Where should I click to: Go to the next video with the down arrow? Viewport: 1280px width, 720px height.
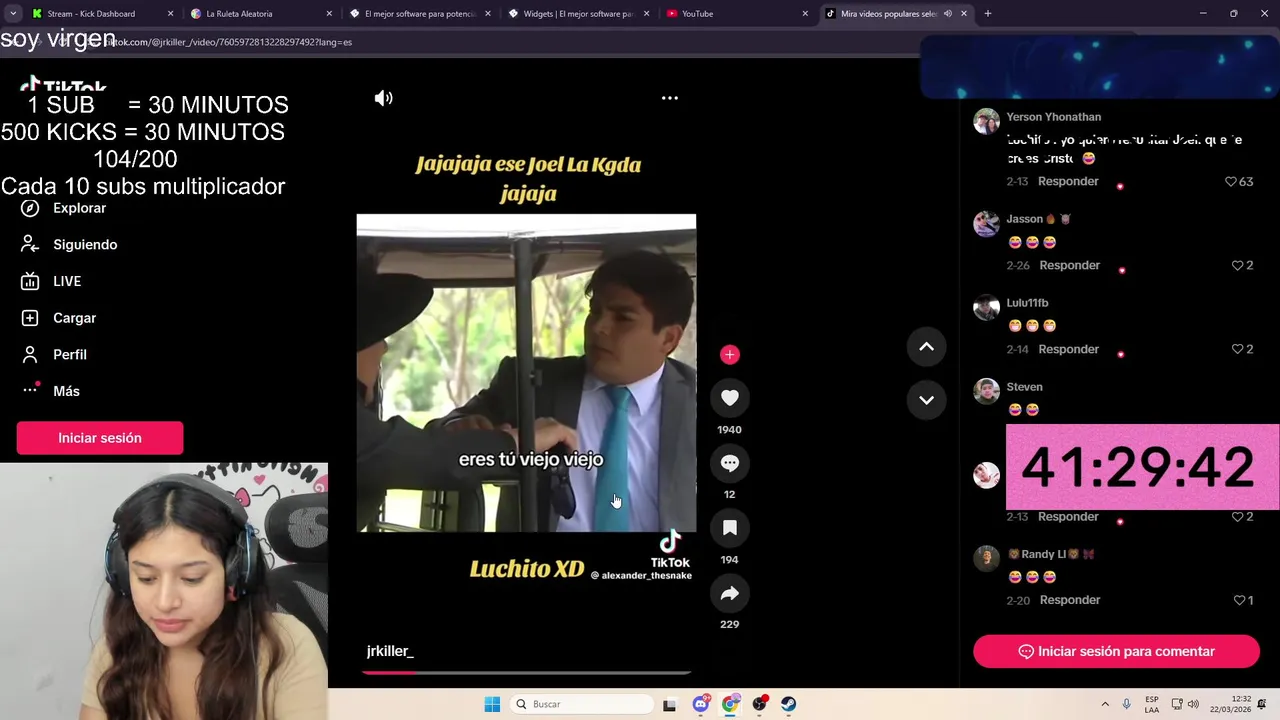[x=926, y=400]
